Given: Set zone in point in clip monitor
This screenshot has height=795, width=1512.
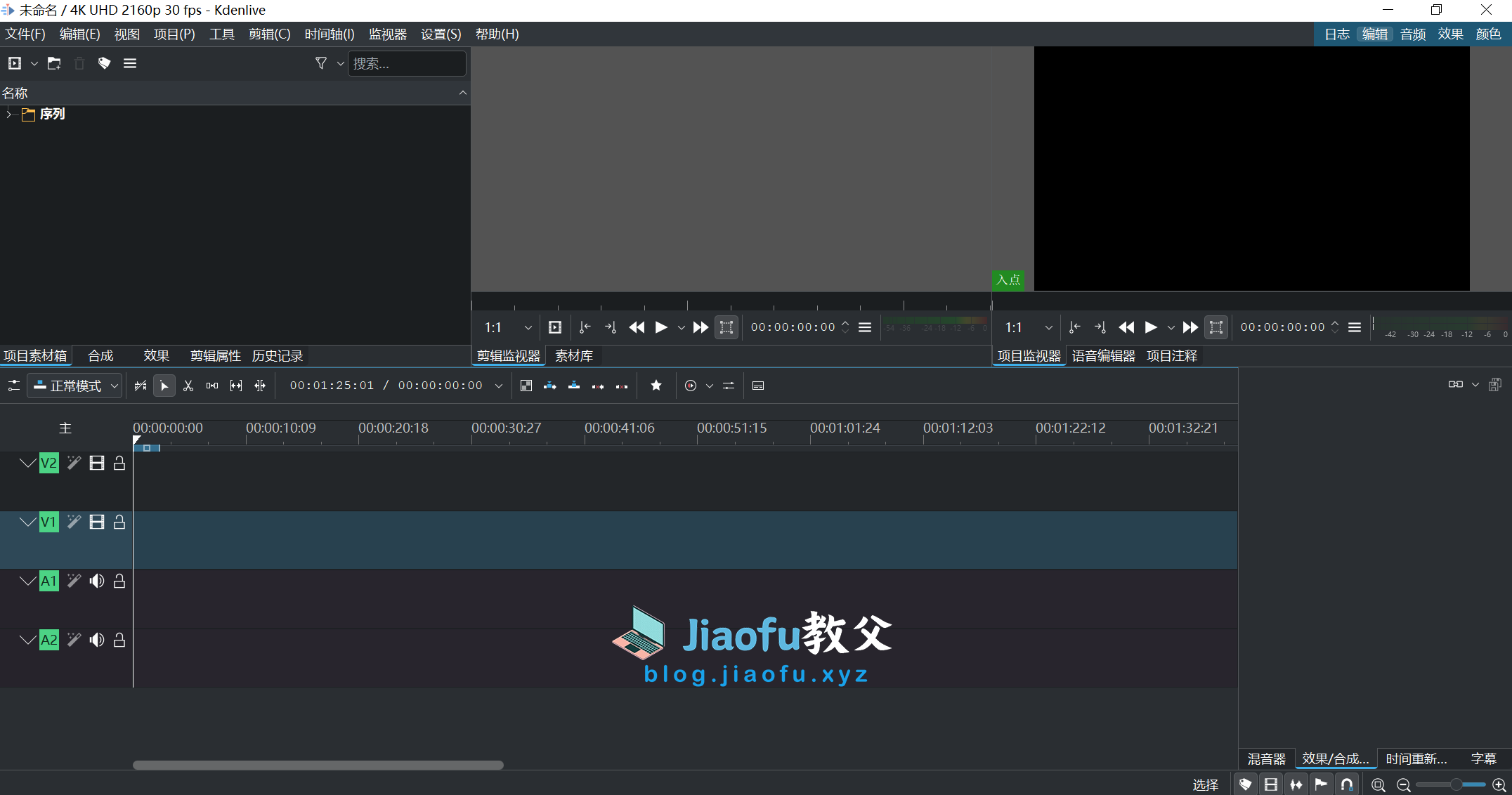Looking at the screenshot, I should click(x=585, y=327).
